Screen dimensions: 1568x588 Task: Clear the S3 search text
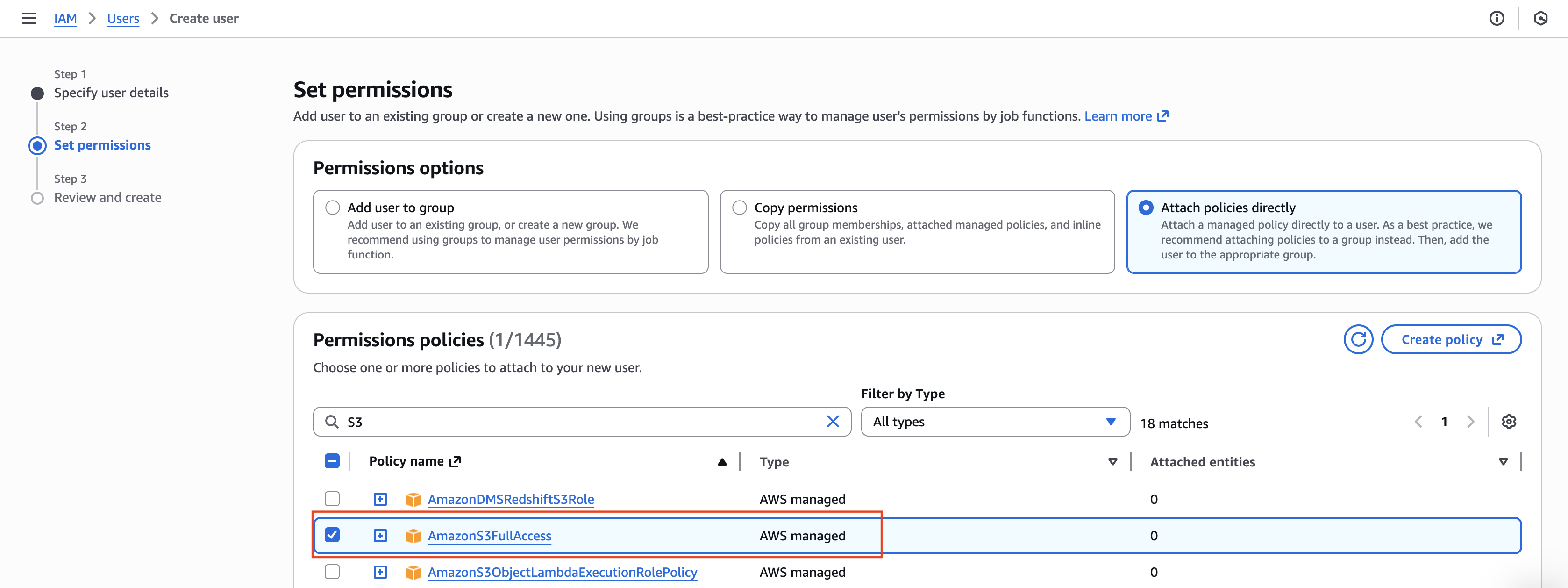click(832, 422)
